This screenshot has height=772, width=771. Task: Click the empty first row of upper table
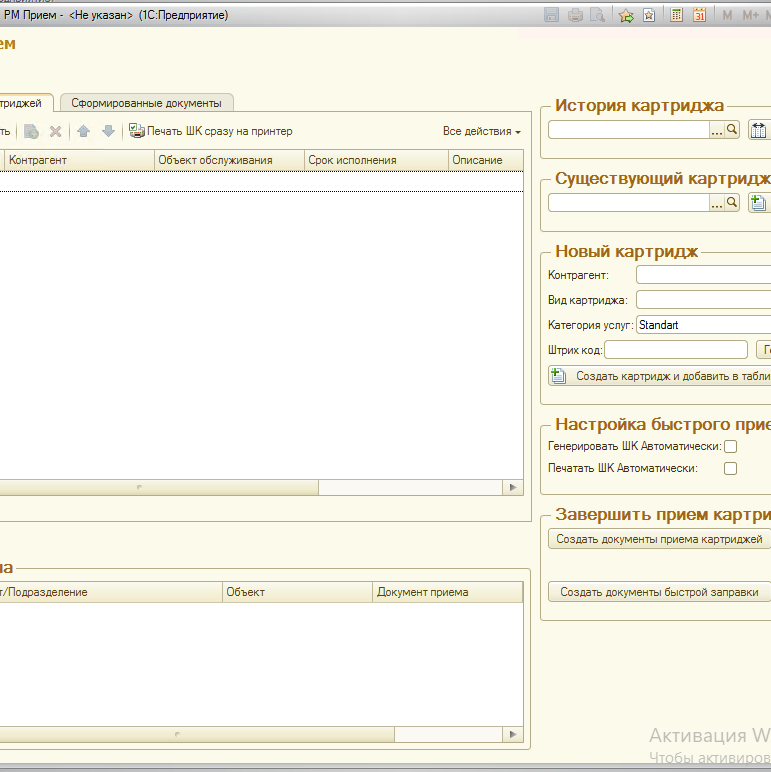(261, 182)
